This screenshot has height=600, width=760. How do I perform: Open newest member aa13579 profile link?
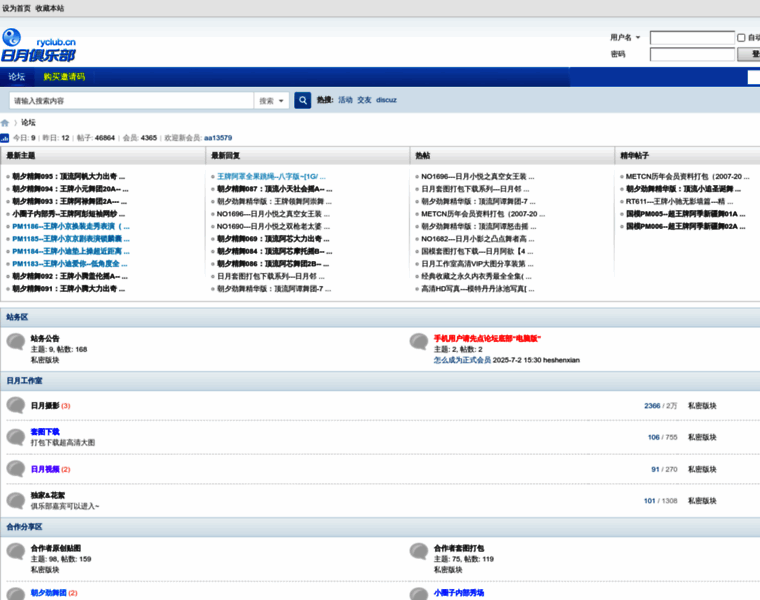point(218,138)
